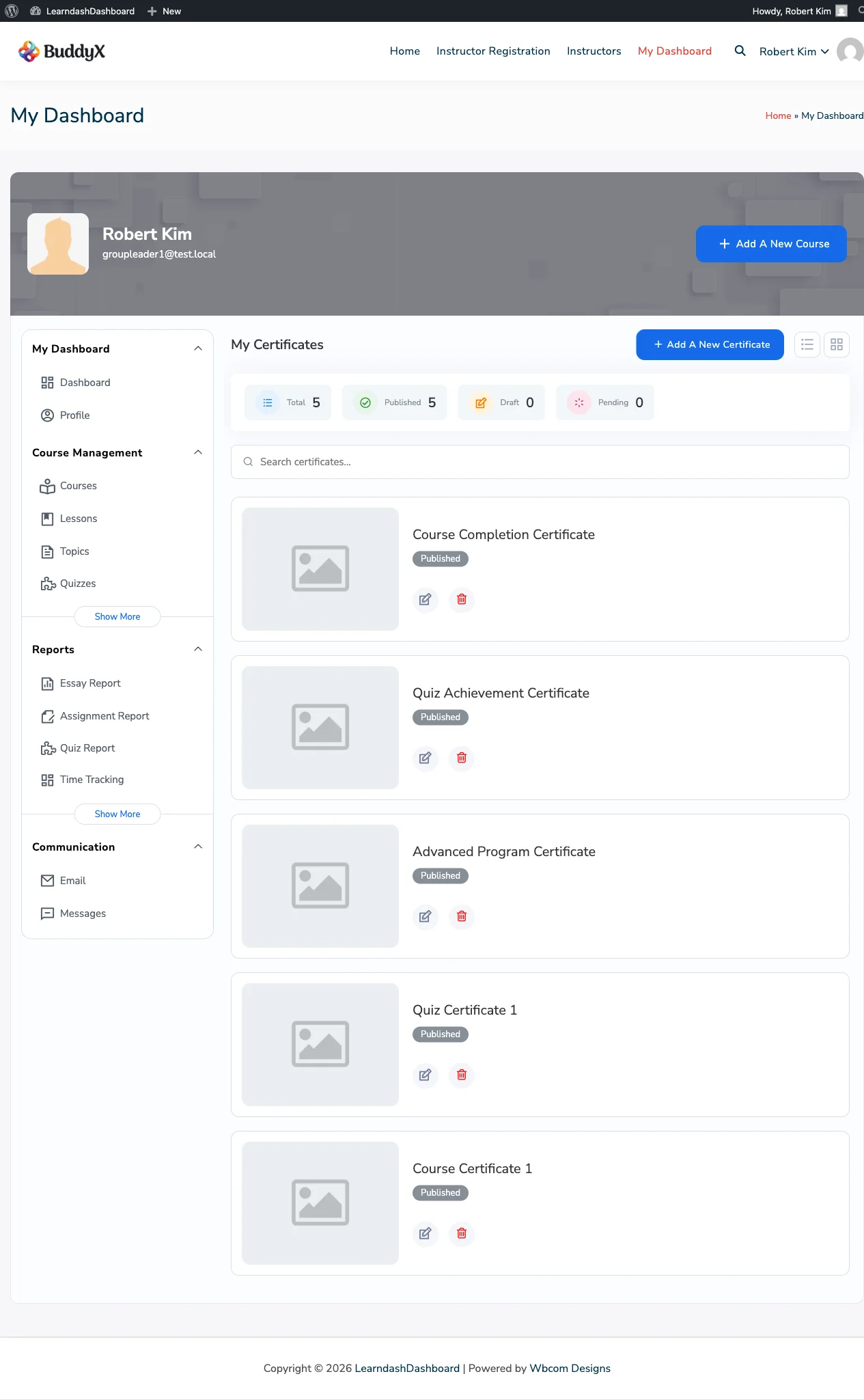Click the Total certificates list icon
The width and height of the screenshot is (864, 1400).
point(268,402)
